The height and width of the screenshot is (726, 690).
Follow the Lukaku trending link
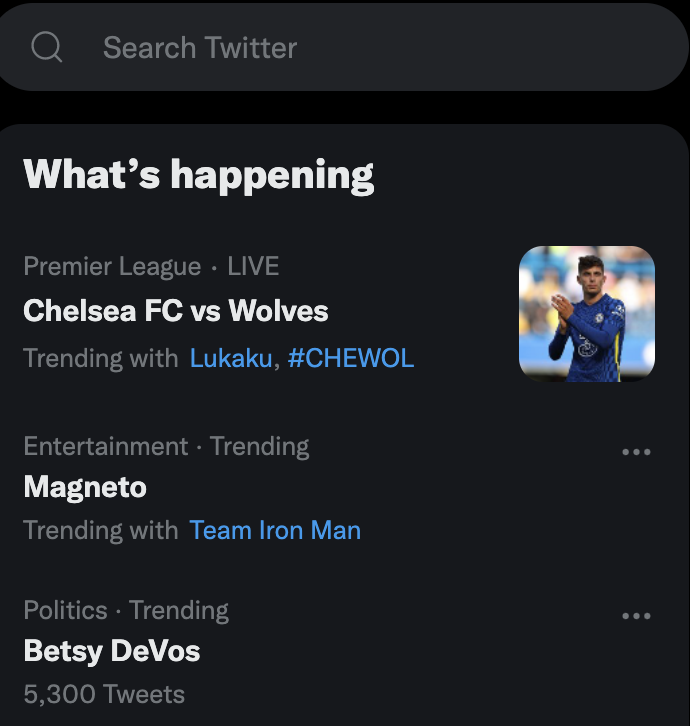[231, 358]
